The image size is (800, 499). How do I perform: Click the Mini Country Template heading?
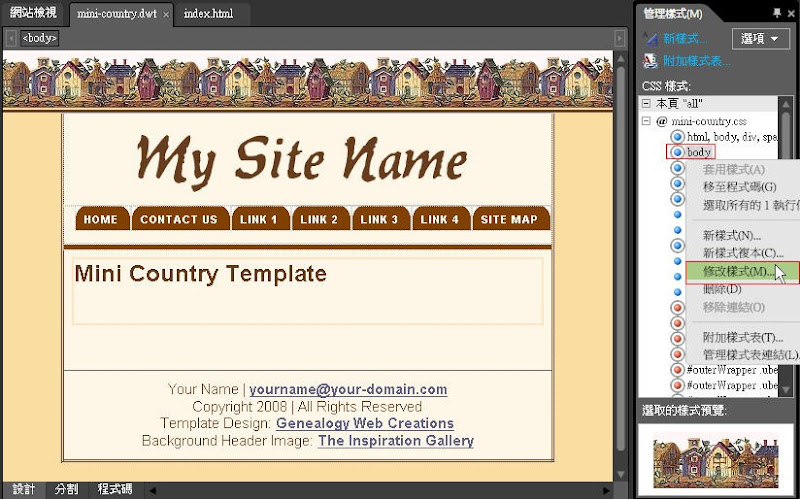201,274
